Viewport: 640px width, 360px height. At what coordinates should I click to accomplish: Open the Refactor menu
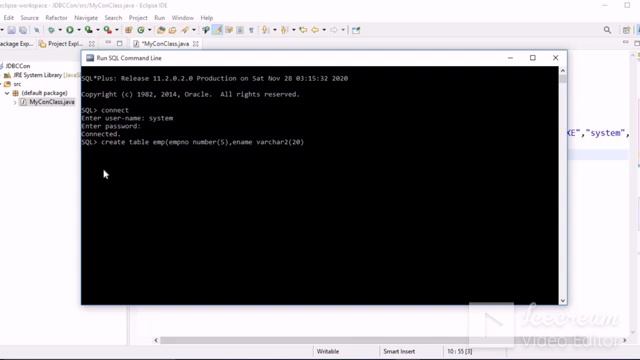coord(56,18)
